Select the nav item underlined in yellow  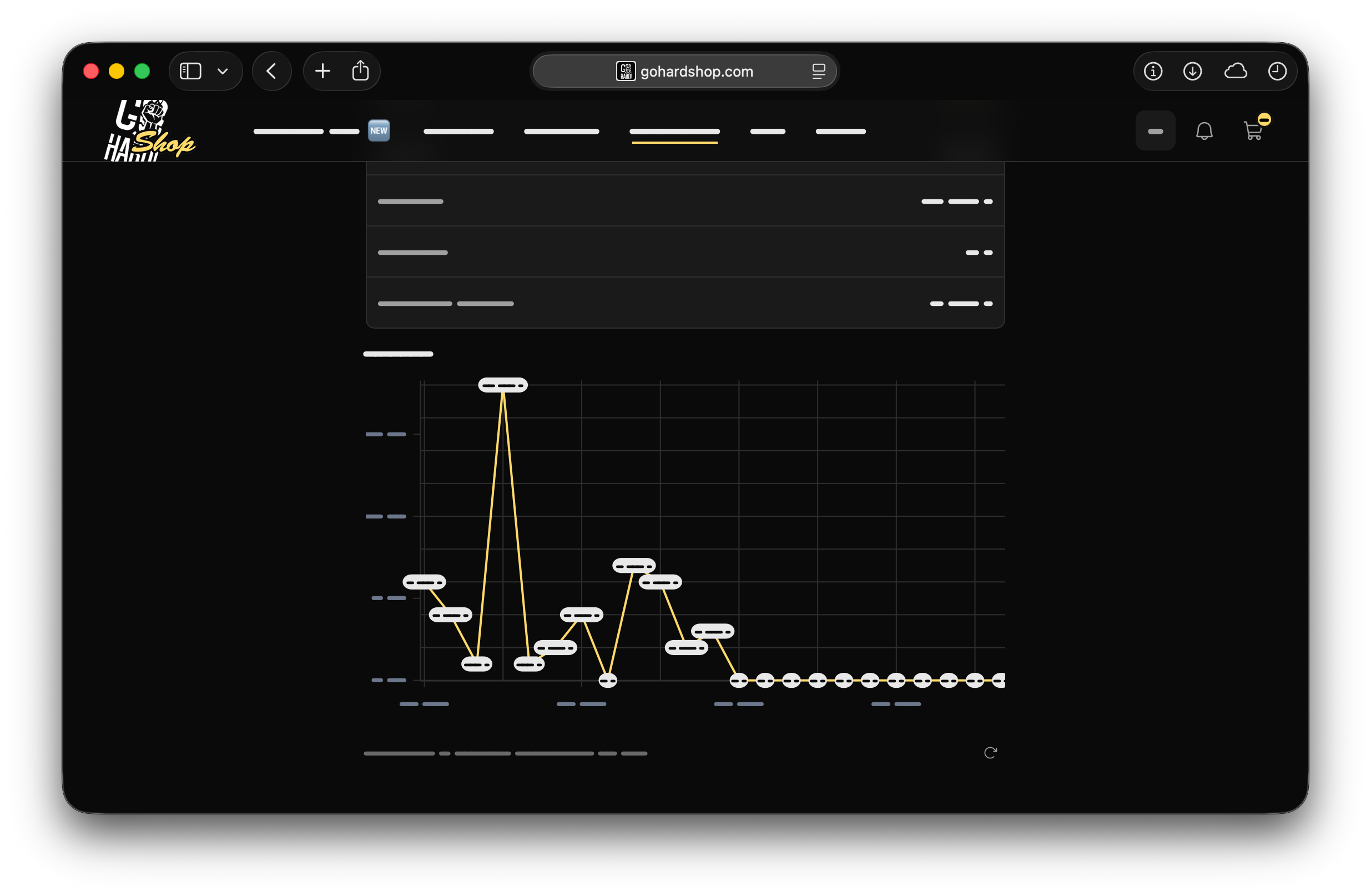click(x=674, y=132)
